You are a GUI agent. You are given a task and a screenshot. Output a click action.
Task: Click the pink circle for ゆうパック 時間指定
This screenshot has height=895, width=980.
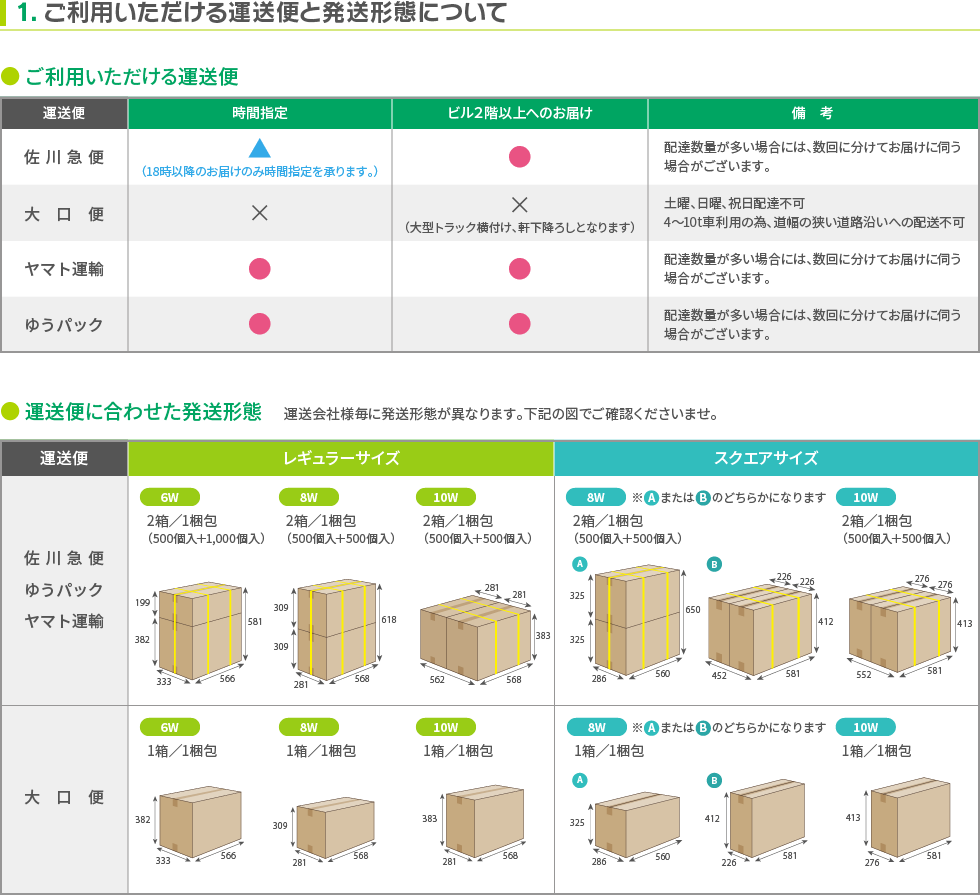pos(259,324)
